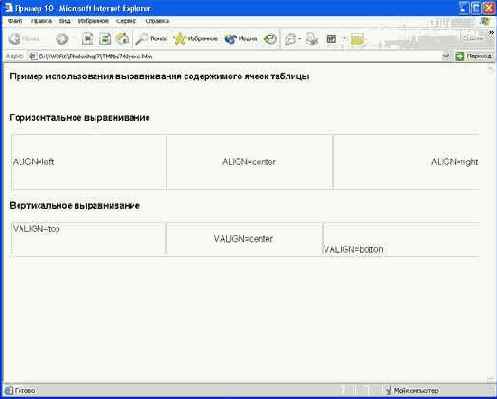Click the Переход (Go) button

click(x=474, y=56)
